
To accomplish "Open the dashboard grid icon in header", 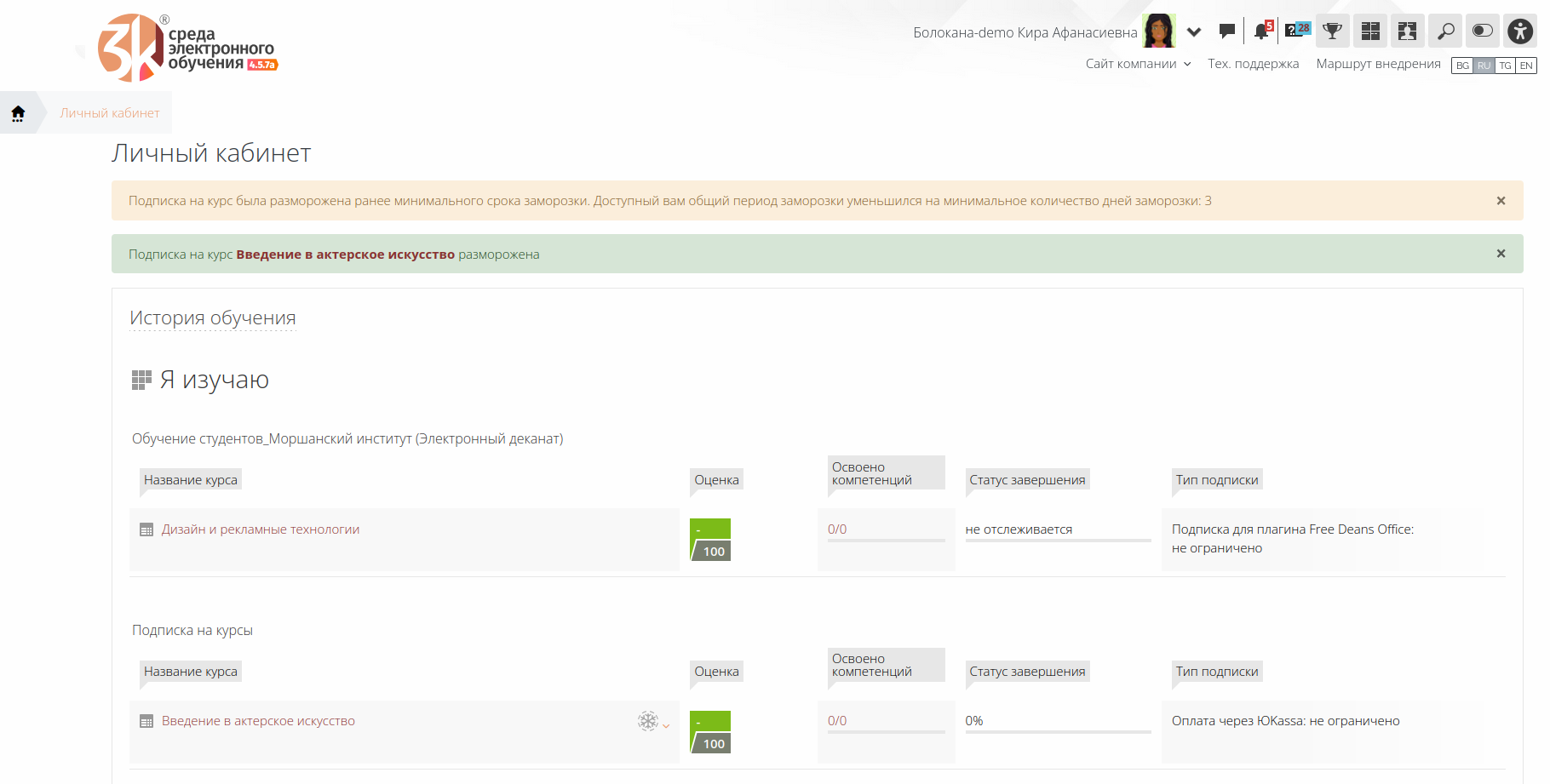I will point(1370,31).
